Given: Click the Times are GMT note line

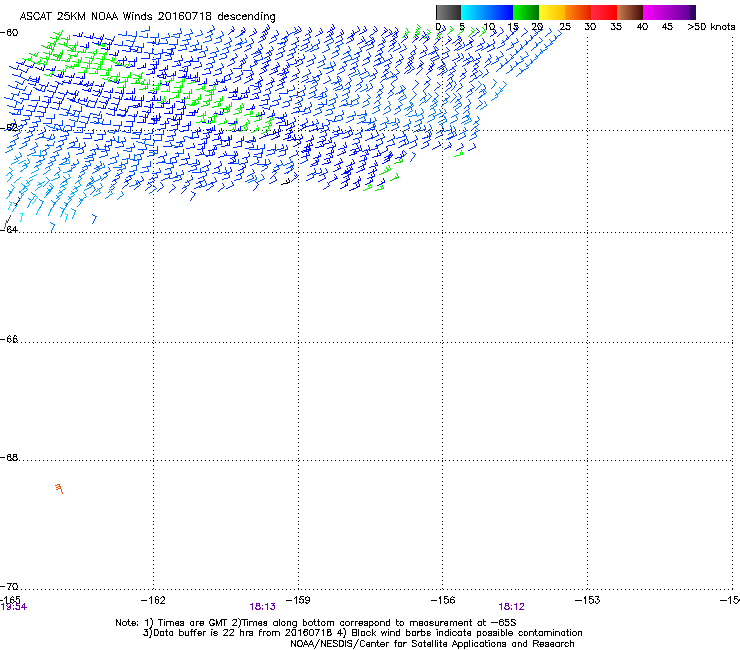Looking at the screenshot, I should pos(316,623).
